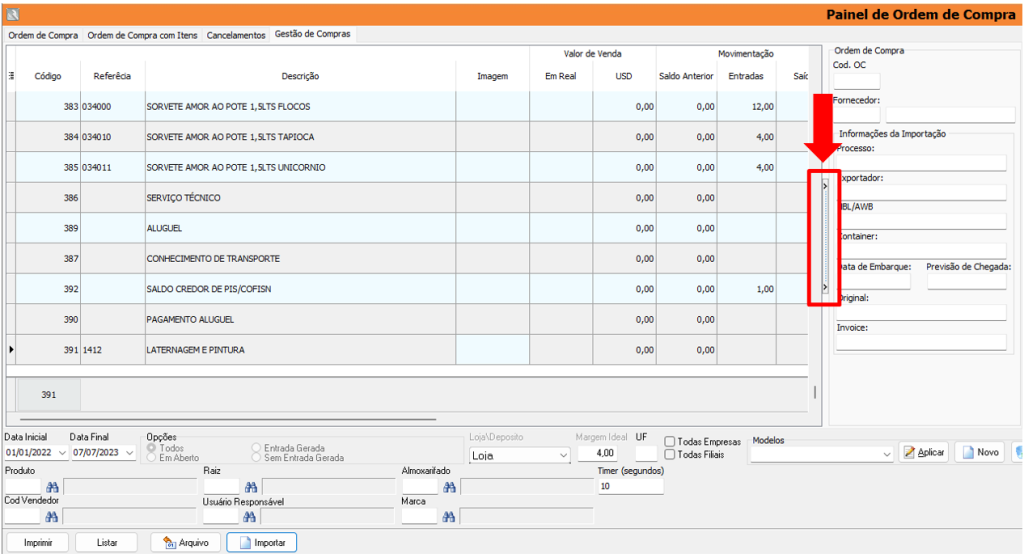This screenshot has width=1024, height=558.
Task: Check the Todas Empresas checkbox
Action: point(669,442)
